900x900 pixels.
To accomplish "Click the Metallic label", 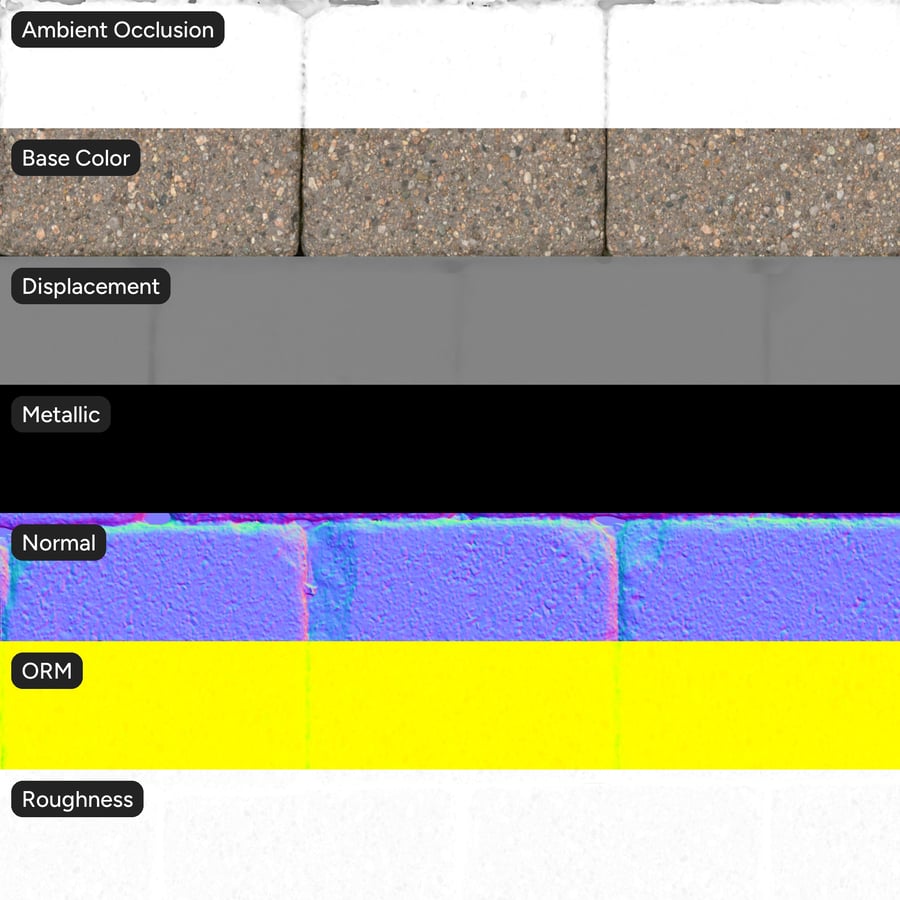I will pyautogui.click(x=60, y=414).
